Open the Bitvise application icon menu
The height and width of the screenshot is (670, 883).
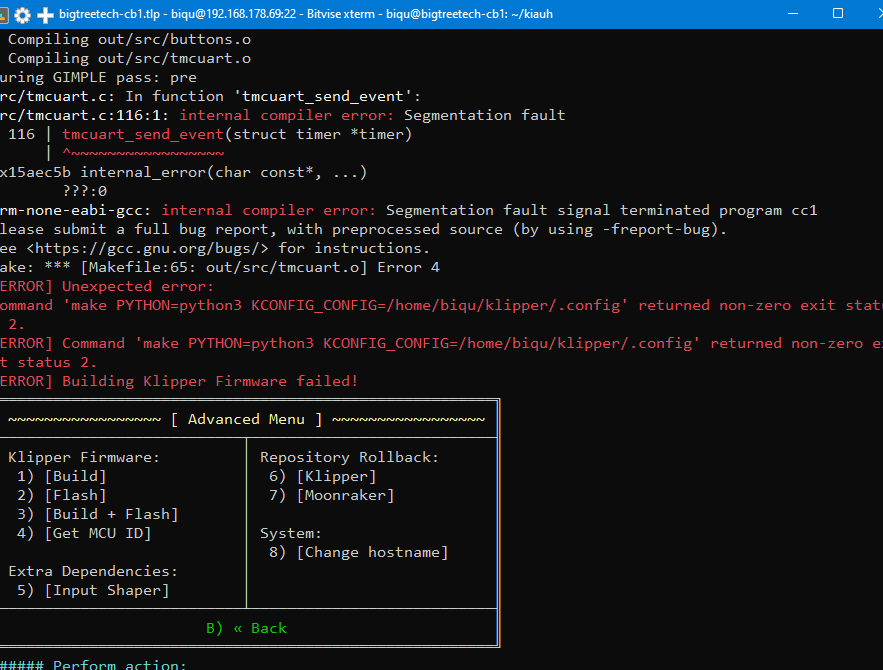click(3, 15)
